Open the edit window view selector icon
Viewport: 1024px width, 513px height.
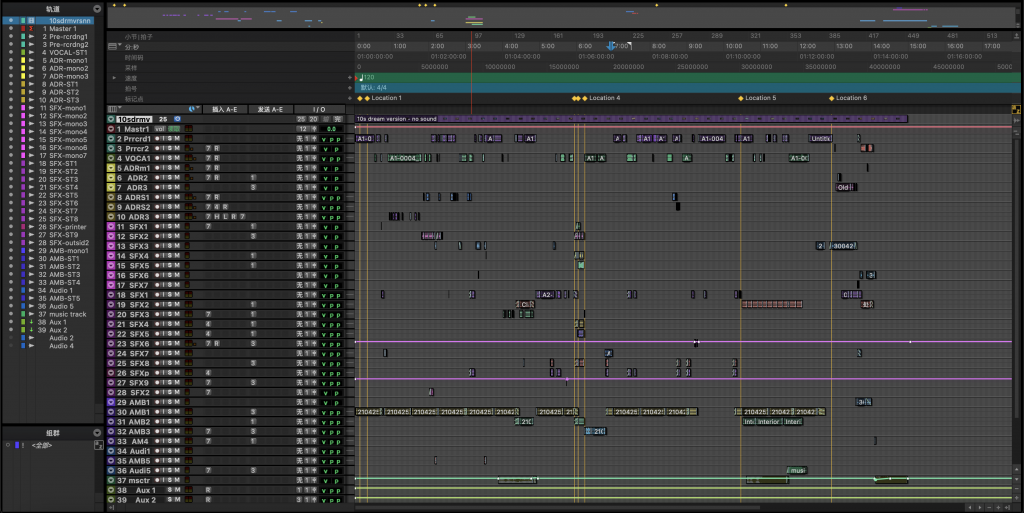[114, 109]
